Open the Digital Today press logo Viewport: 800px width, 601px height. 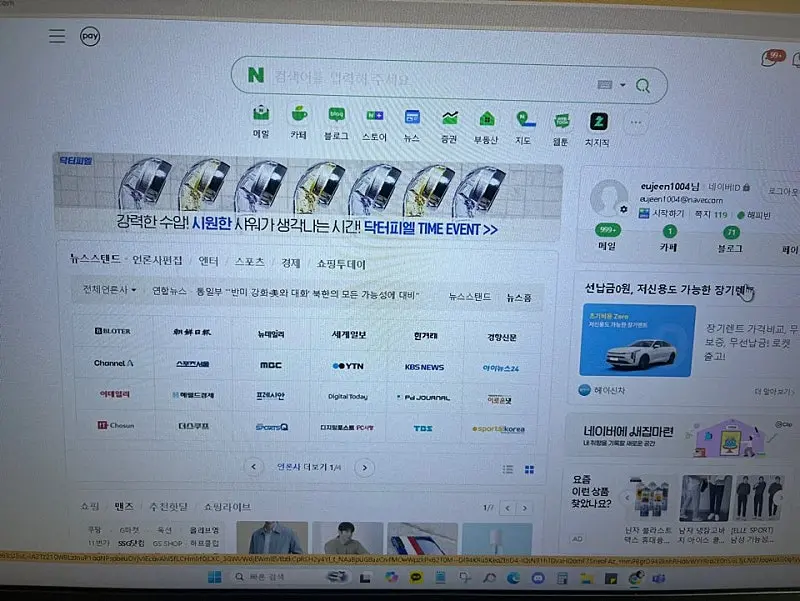pyautogui.click(x=348, y=396)
